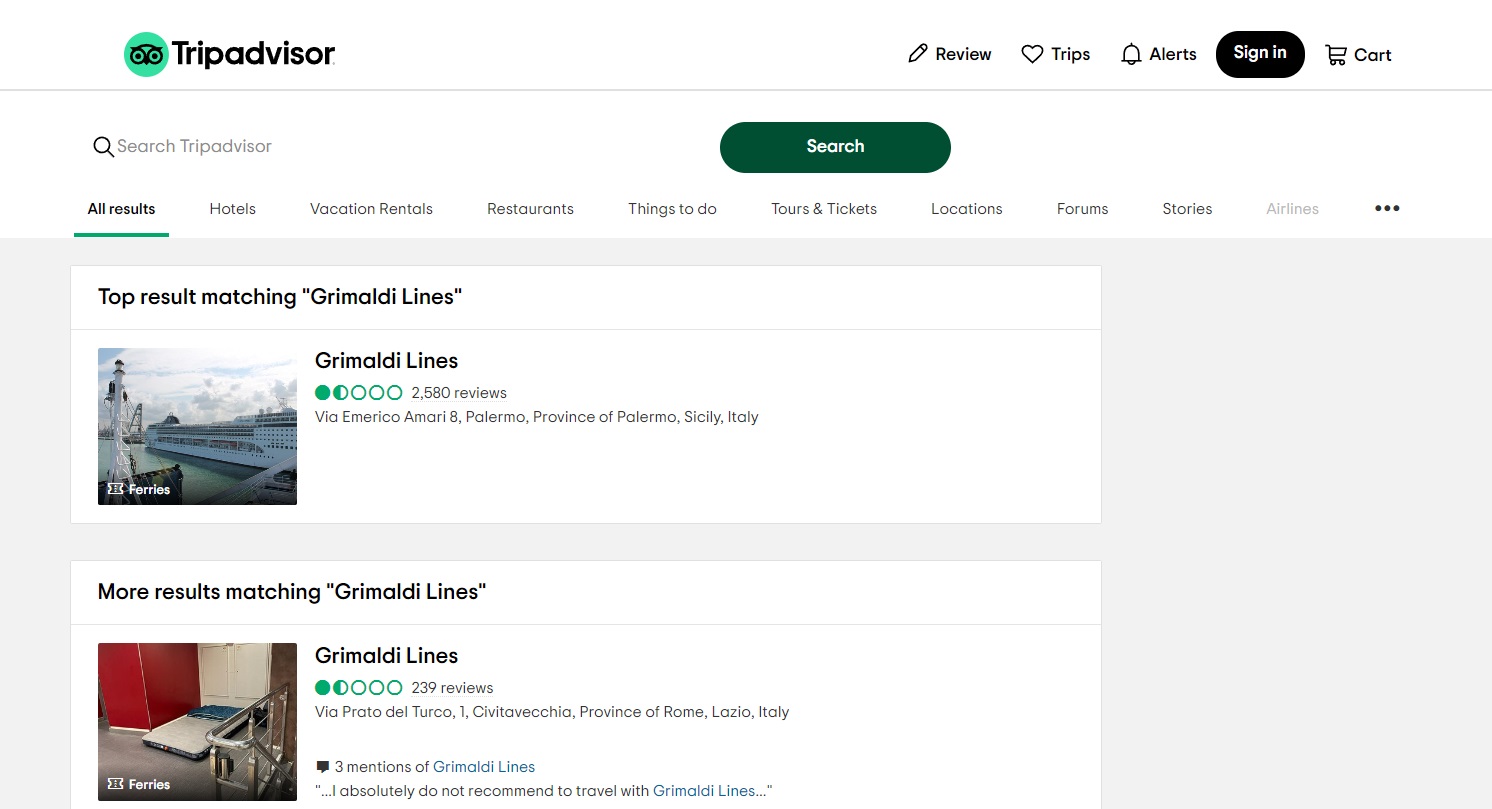Switch to the Tours & Tickets tab
1492x809 pixels.
point(824,209)
